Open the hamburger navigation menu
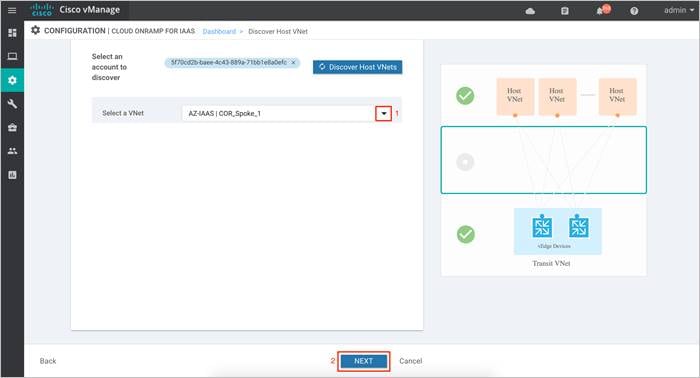This screenshot has height=378, width=700. [x=12, y=10]
